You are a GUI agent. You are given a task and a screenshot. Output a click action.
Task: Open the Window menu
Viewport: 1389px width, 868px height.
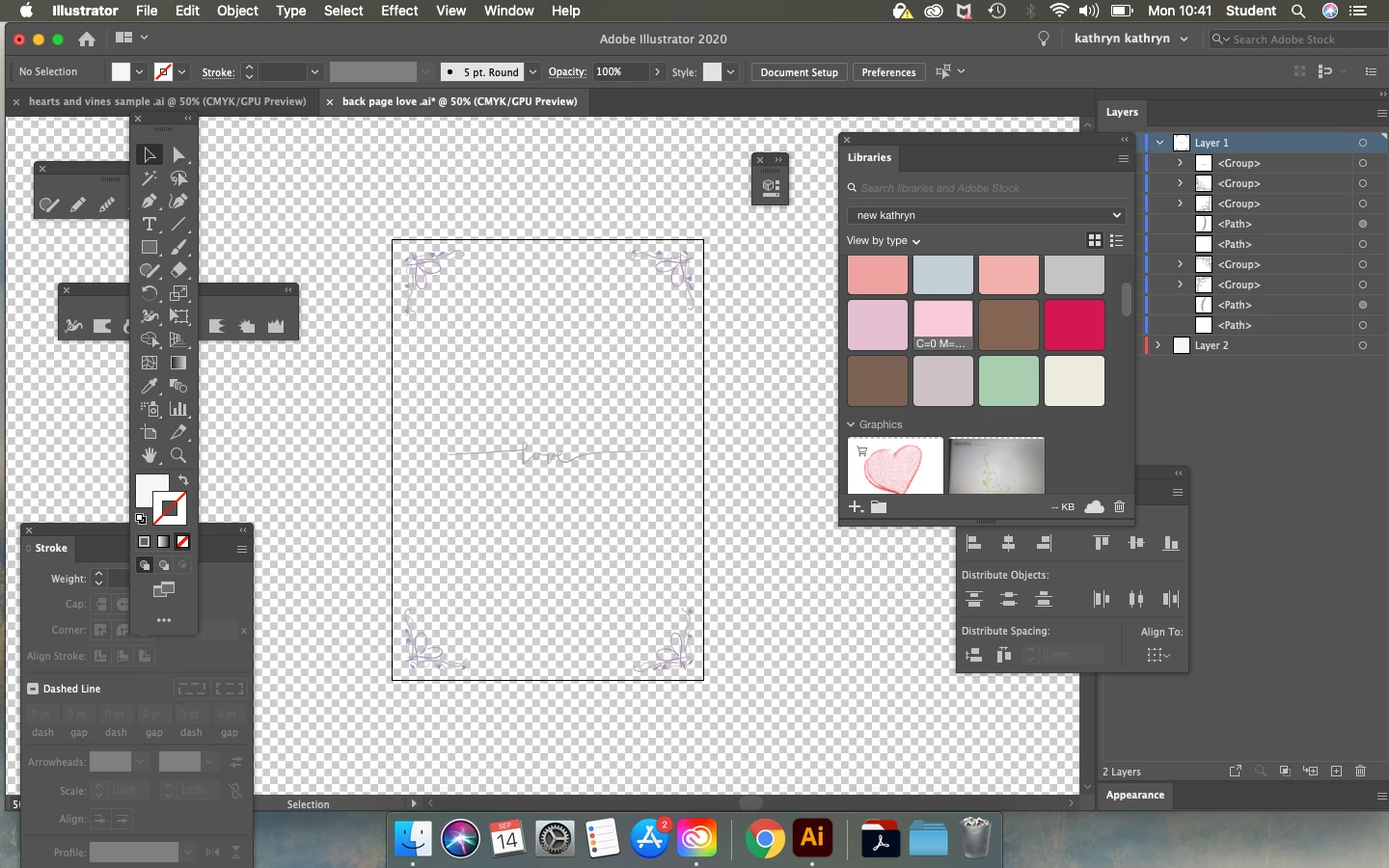(x=508, y=11)
